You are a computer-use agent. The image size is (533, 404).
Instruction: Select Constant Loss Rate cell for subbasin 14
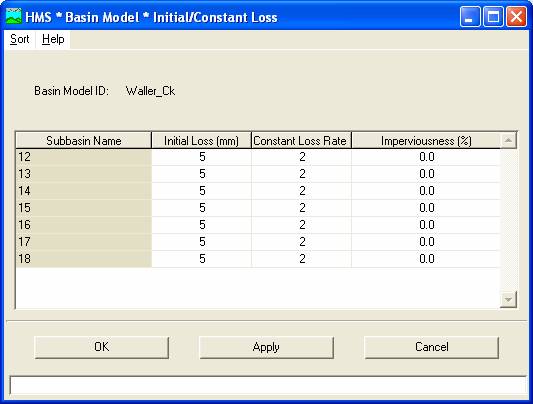[x=302, y=191]
